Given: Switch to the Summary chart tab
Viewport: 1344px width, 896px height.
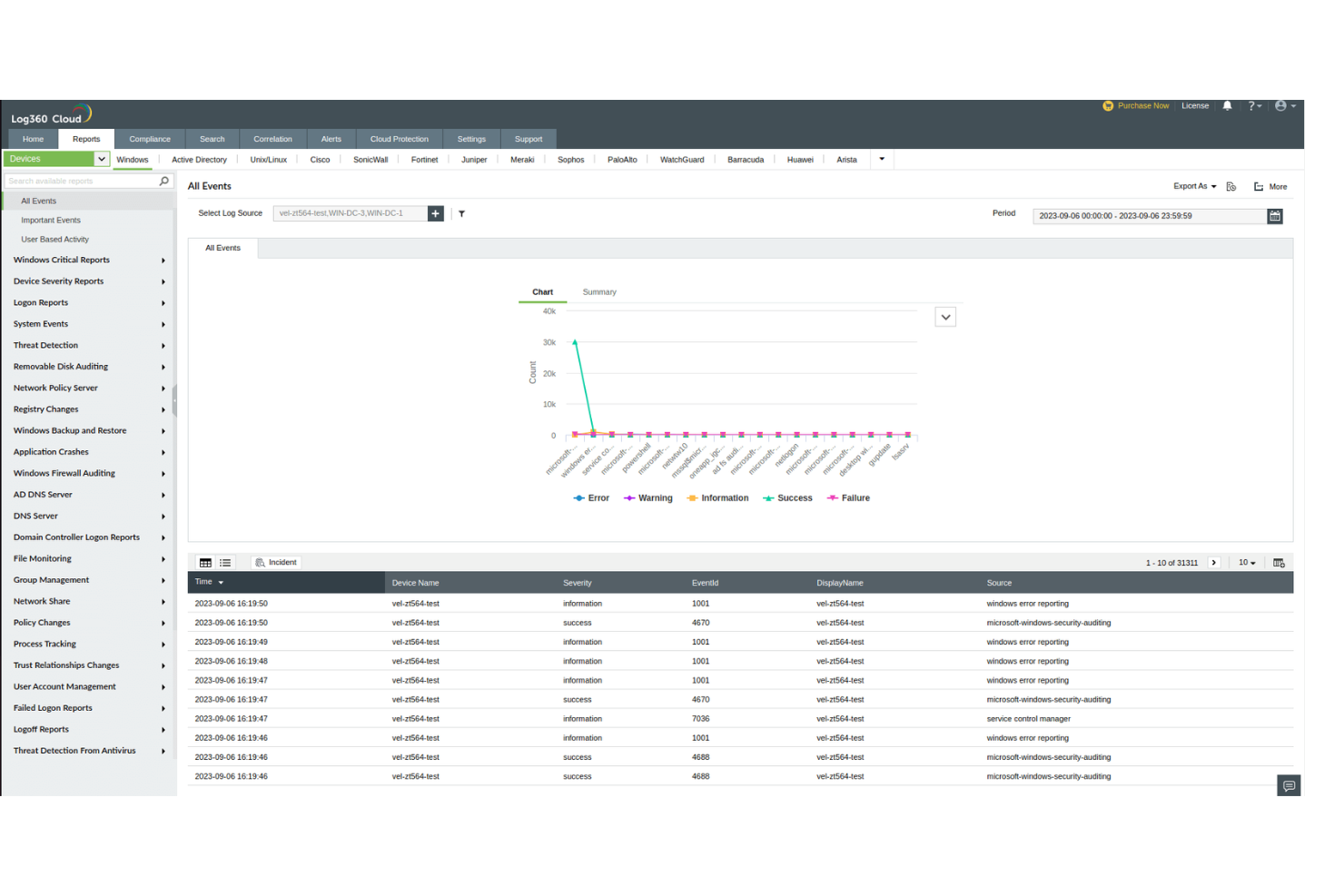Looking at the screenshot, I should click(x=599, y=292).
